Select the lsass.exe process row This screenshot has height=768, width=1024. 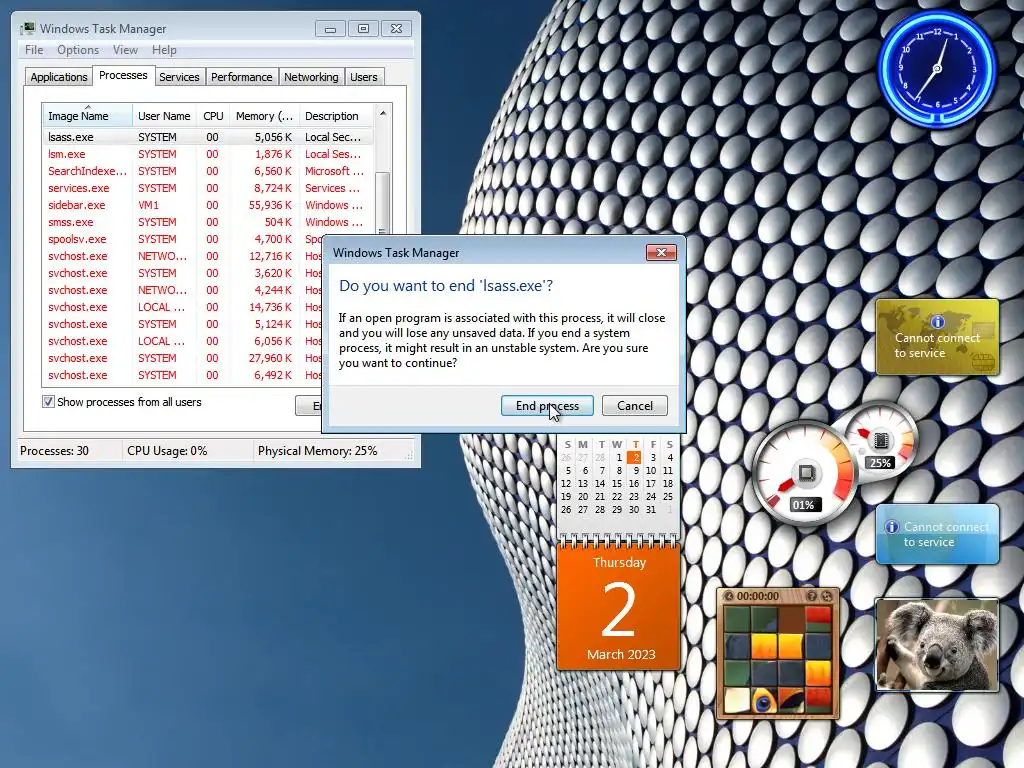pyautogui.click(x=208, y=137)
